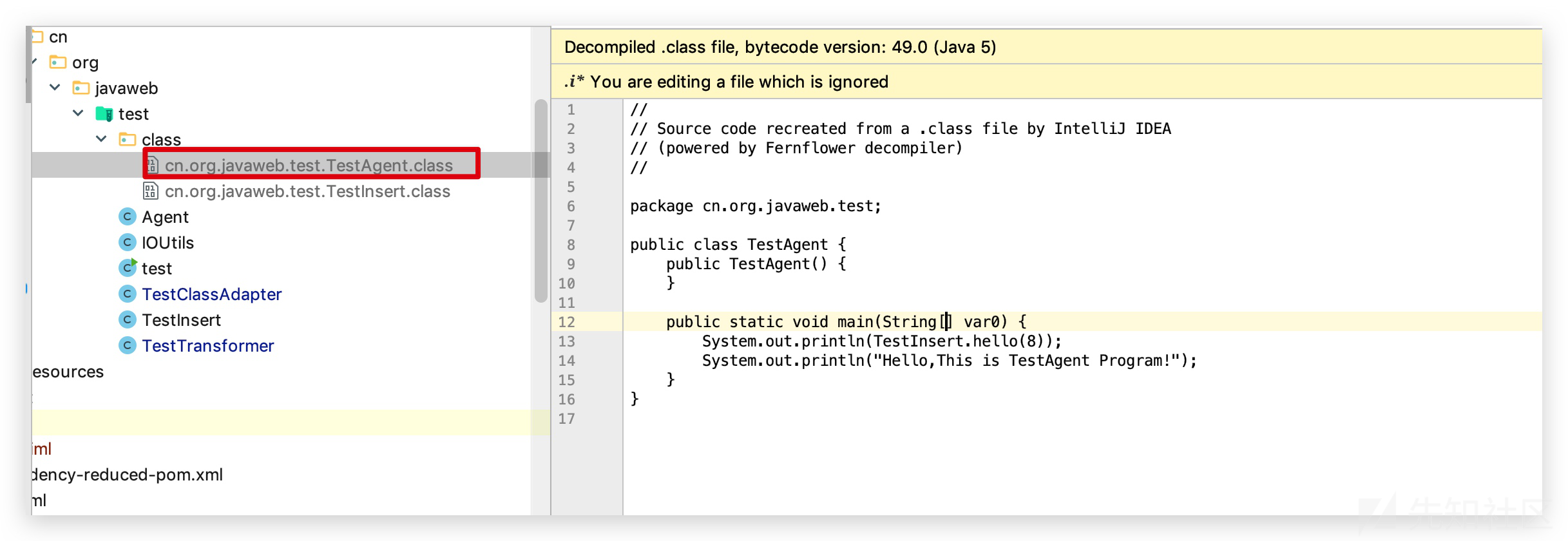Click the org folder icon

click(58, 62)
